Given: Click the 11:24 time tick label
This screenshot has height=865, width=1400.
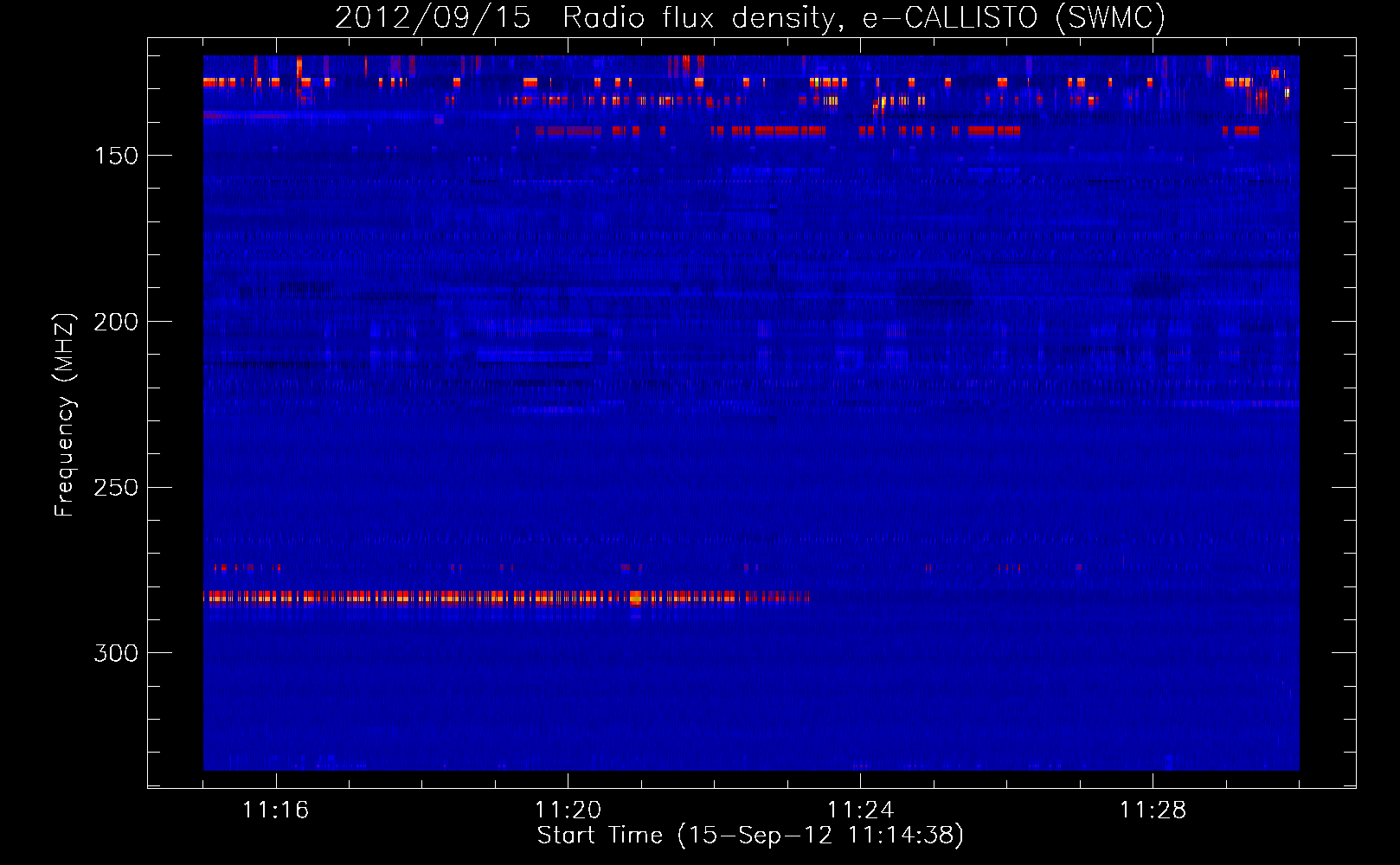Looking at the screenshot, I should click(x=861, y=810).
